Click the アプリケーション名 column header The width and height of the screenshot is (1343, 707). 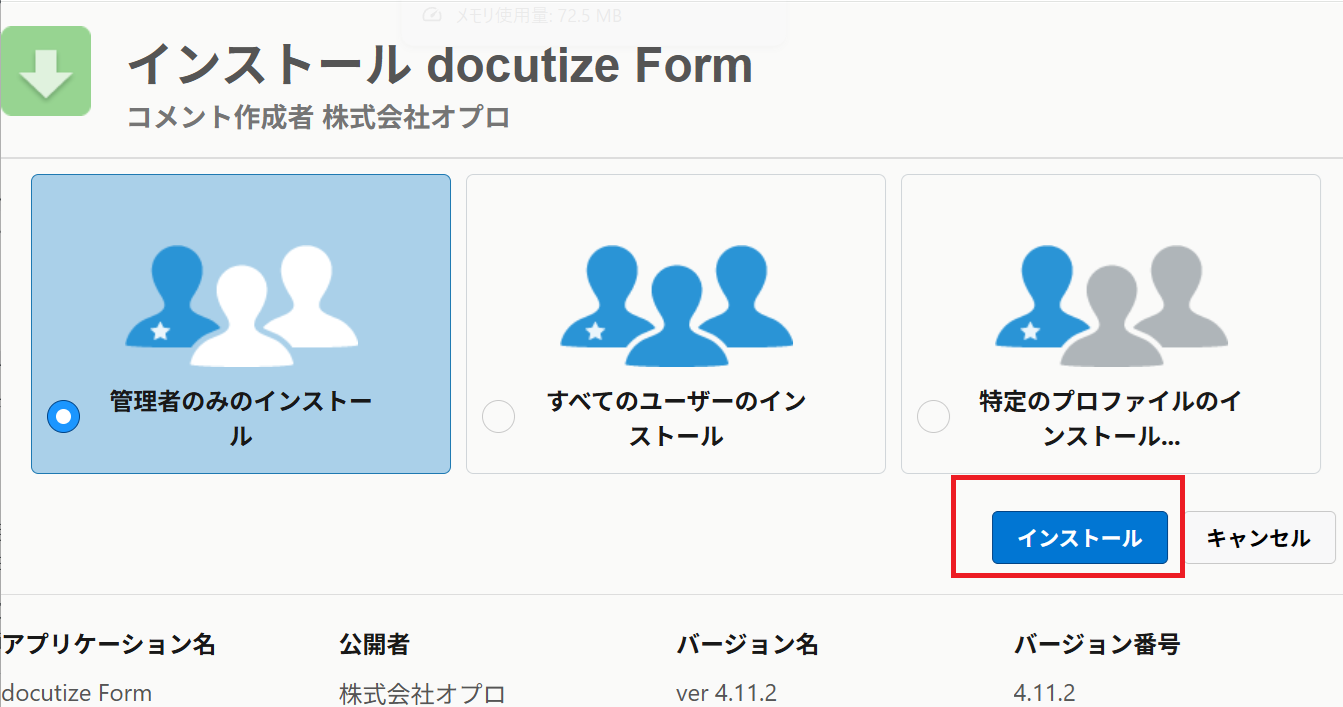pyautogui.click(x=109, y=645)
